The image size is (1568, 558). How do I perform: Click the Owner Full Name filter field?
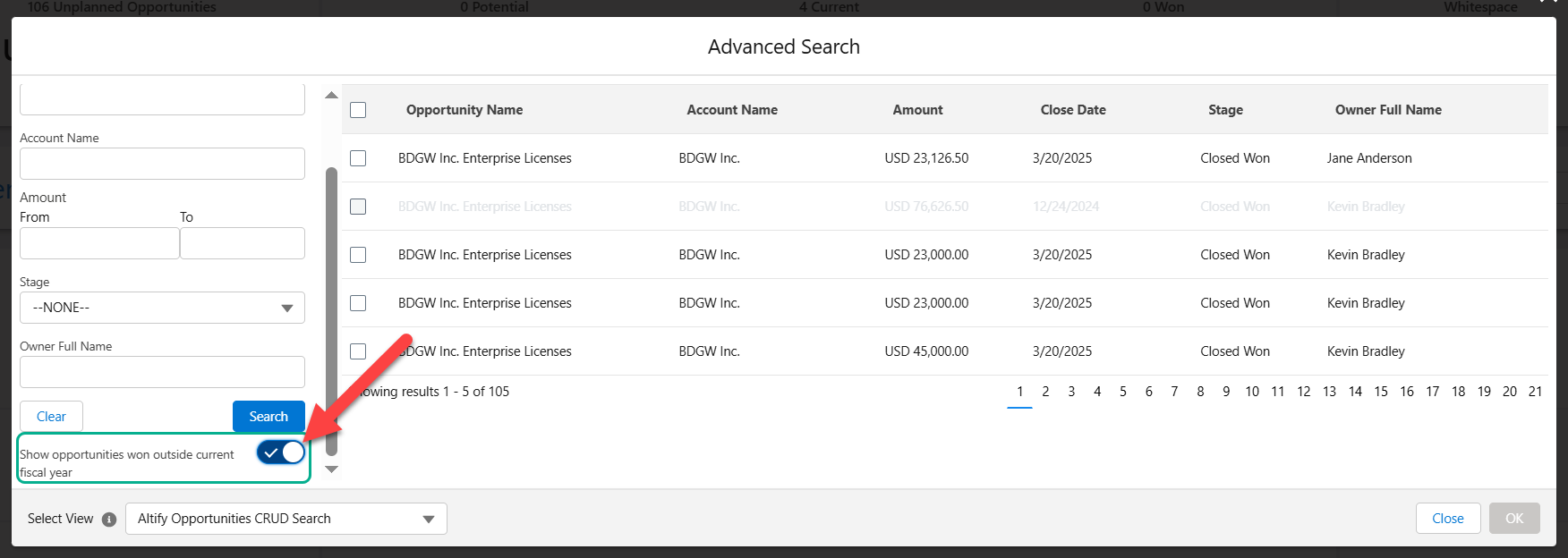coord(162,372)
